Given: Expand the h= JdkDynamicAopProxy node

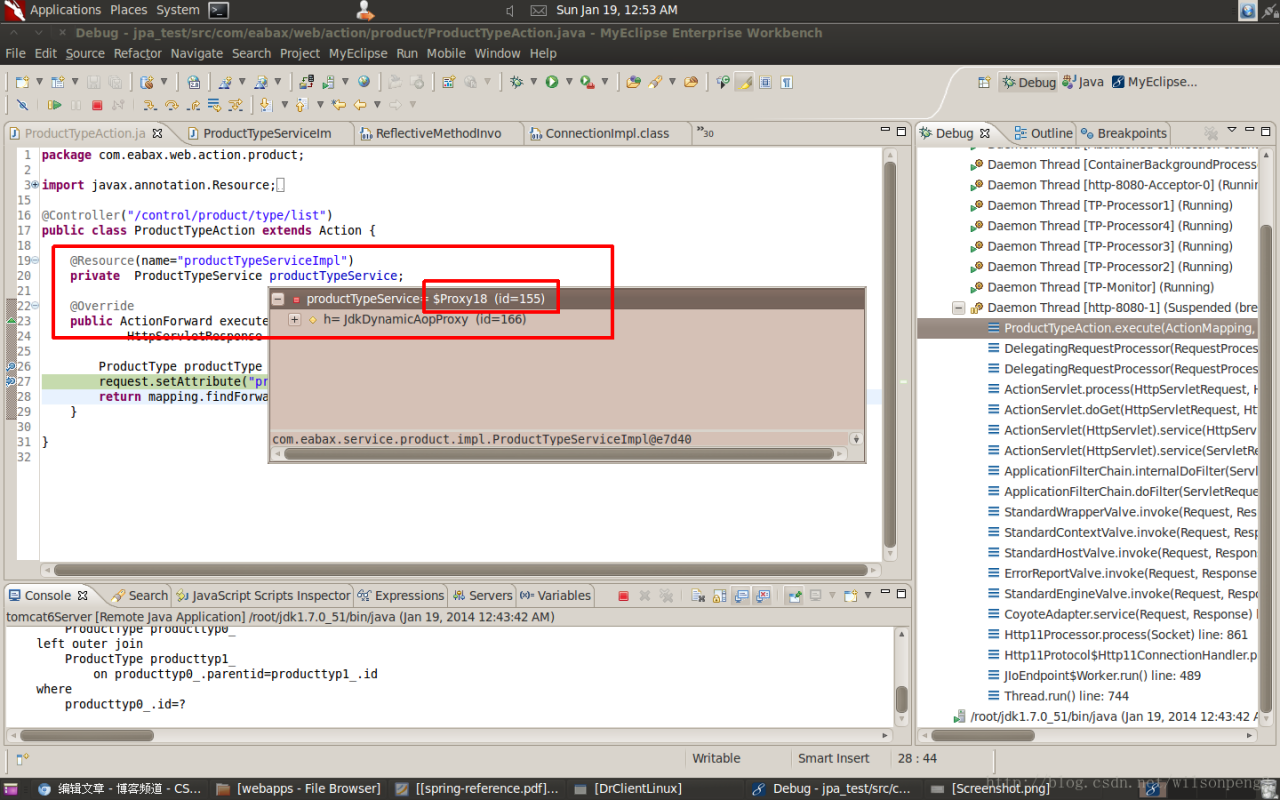Looking at the screenshot, I should click(294, 320).
